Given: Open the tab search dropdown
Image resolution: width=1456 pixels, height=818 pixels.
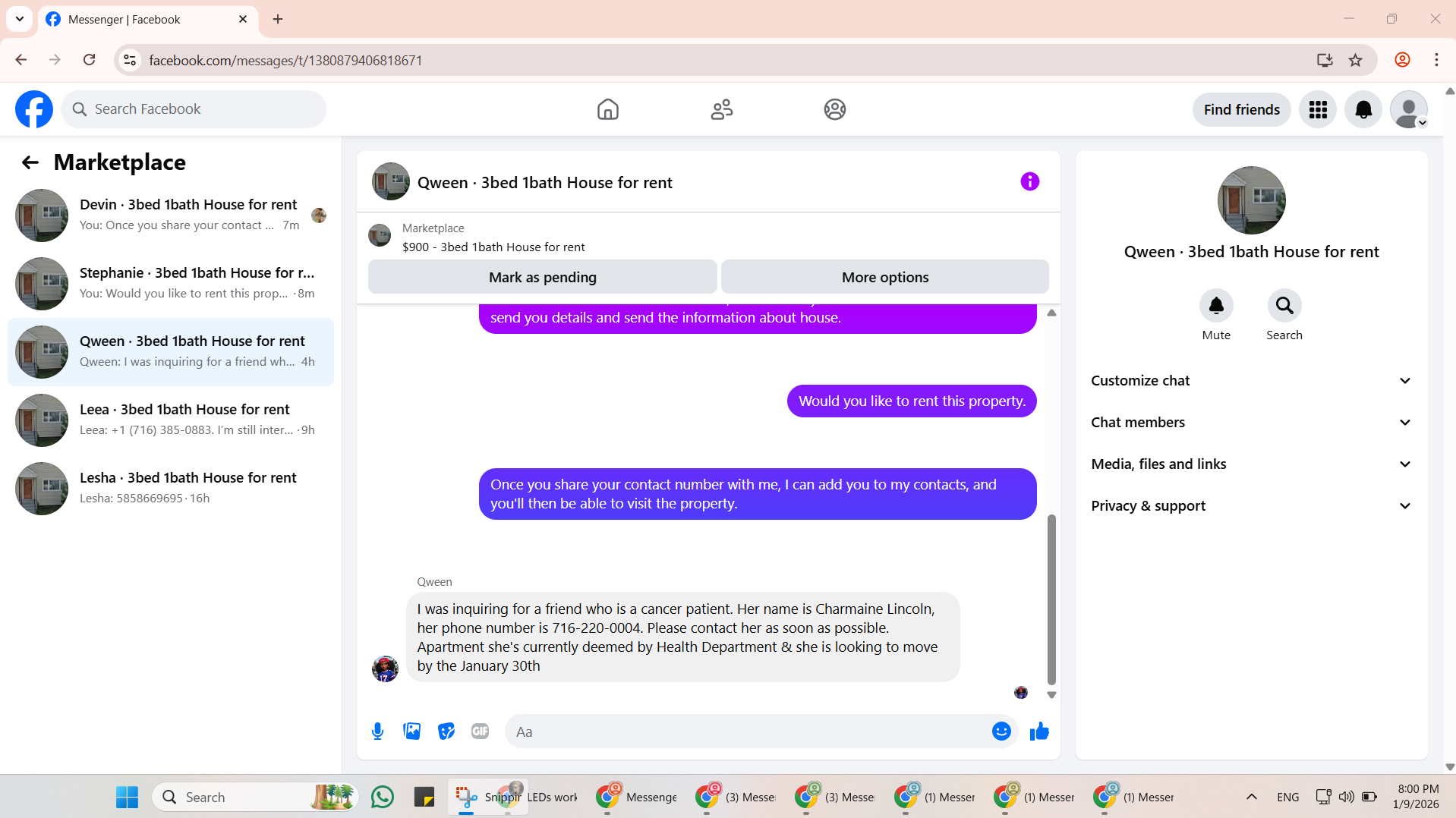Looking at the screenshot, I should 20,19.
